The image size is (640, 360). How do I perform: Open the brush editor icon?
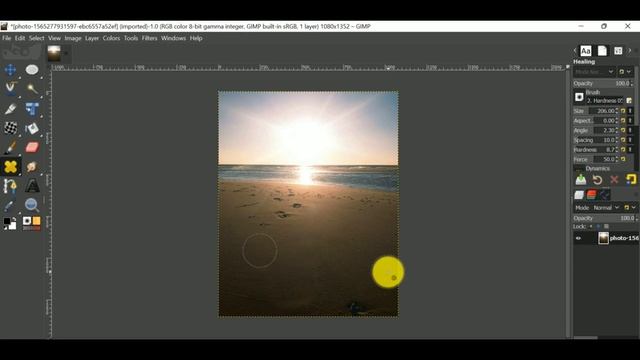coord(629,100)
